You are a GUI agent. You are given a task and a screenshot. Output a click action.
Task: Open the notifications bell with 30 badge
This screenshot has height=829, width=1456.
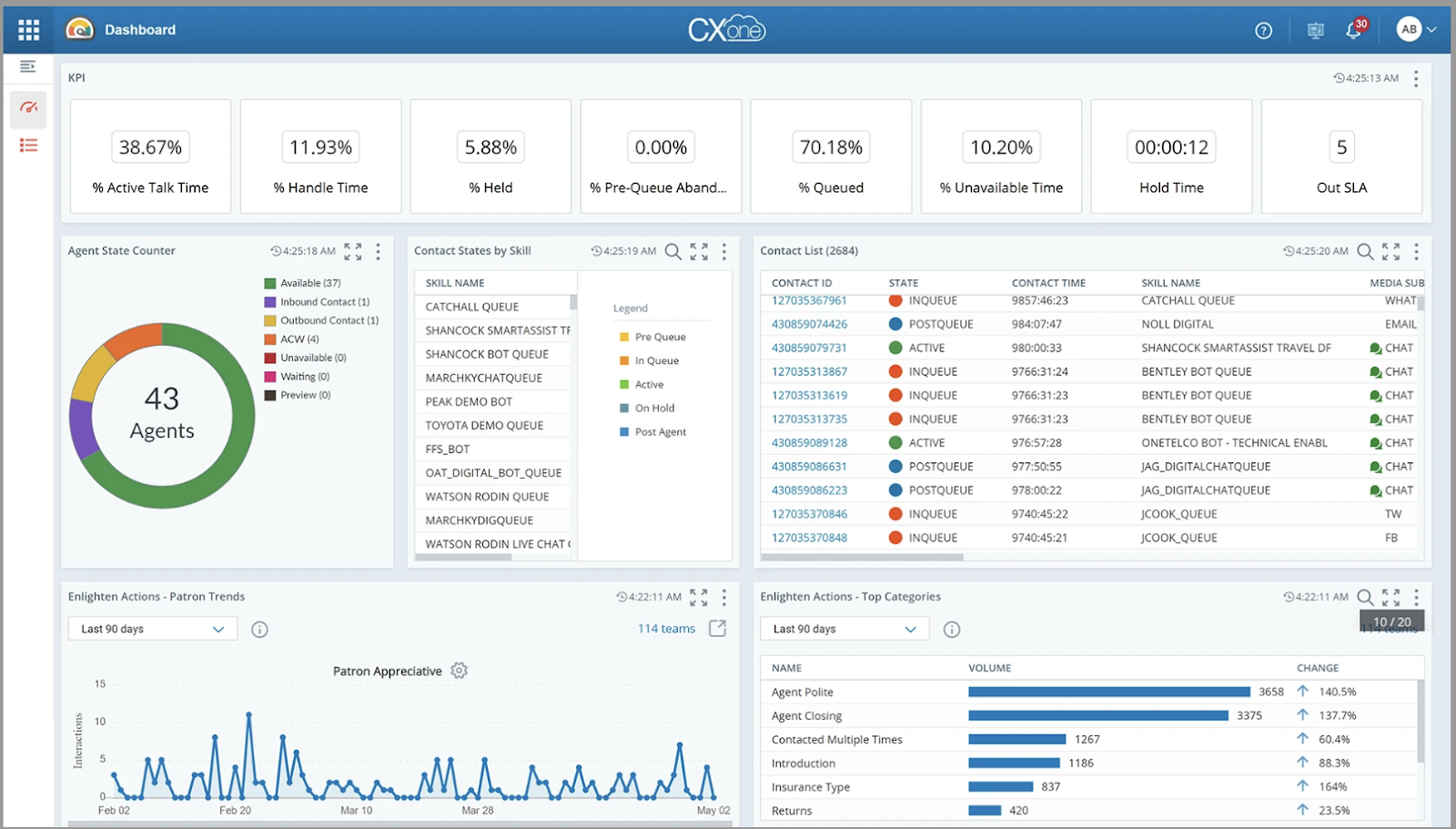click(x=1353, y=31)
